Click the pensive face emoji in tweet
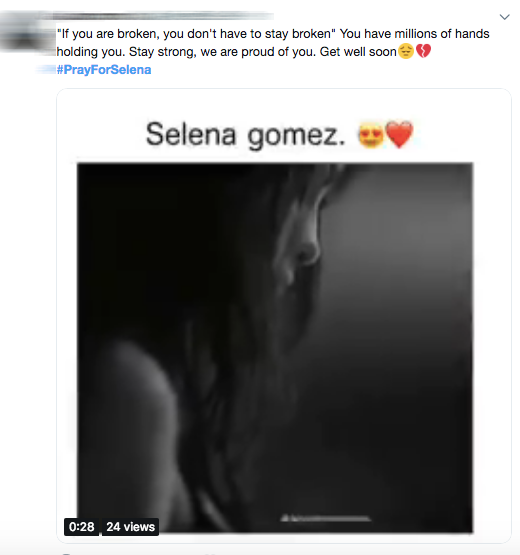 [406, 51]
